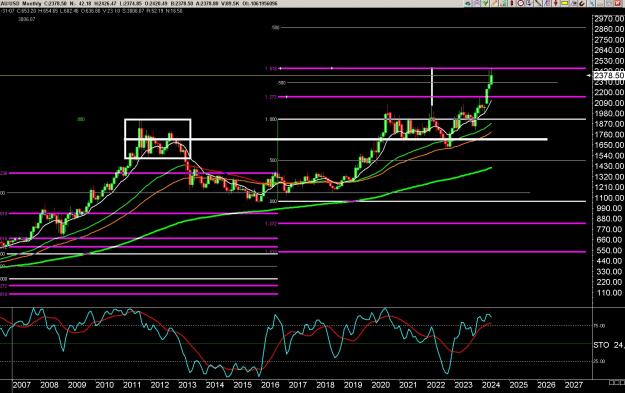Click the 2200.00 price axis label

click(609, 92)
